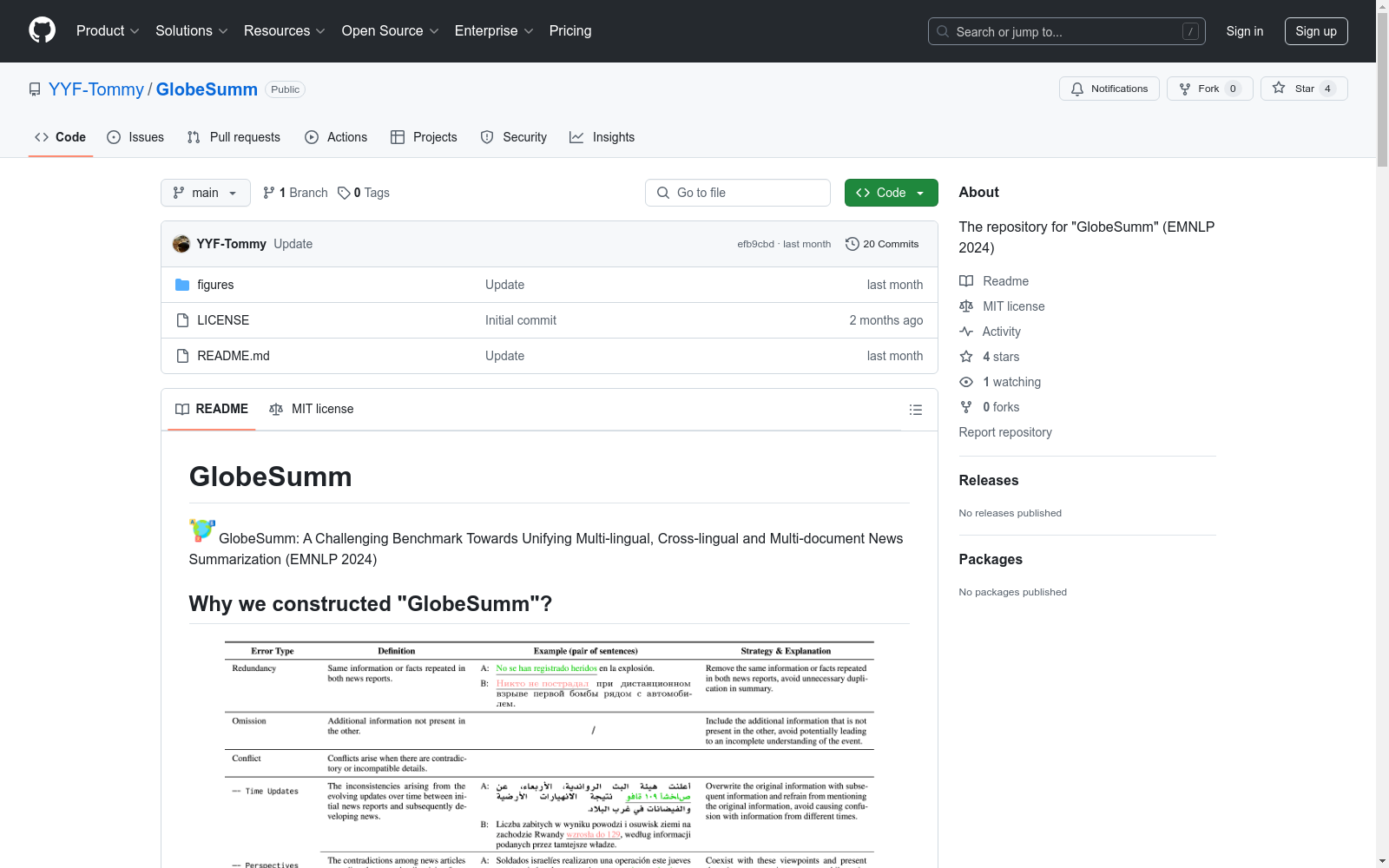The image size is (1389, 868).
Task: Click the Sign up button
Action: [x=1316, y=31]
